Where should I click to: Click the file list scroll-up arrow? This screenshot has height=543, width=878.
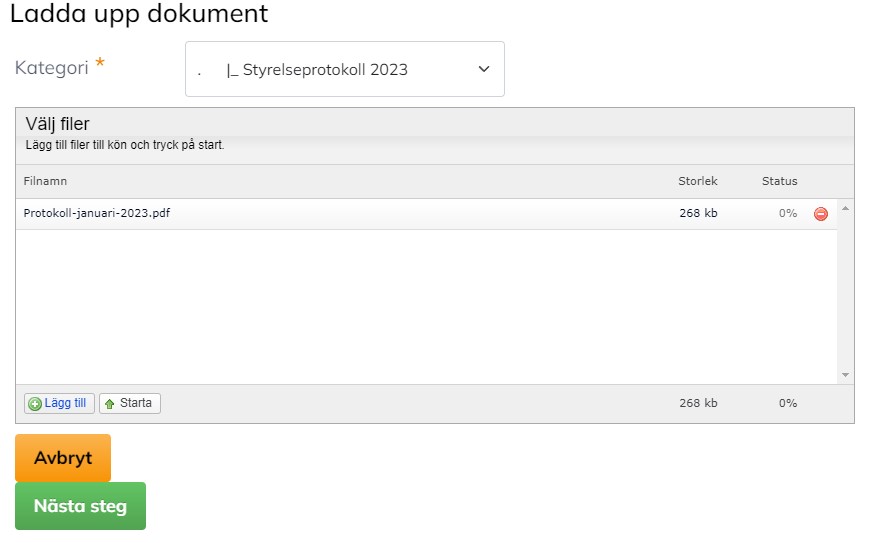(845, 208)
